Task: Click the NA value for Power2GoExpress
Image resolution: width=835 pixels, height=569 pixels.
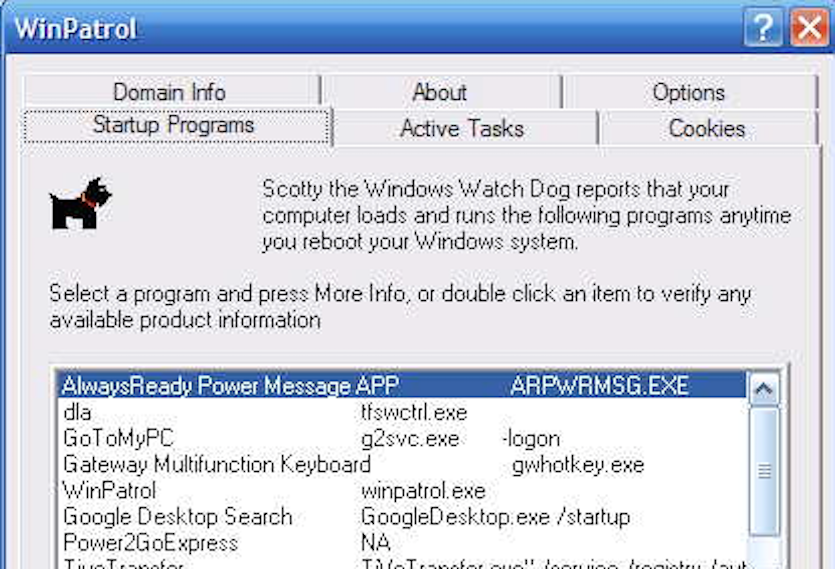Action: [375, 542]
